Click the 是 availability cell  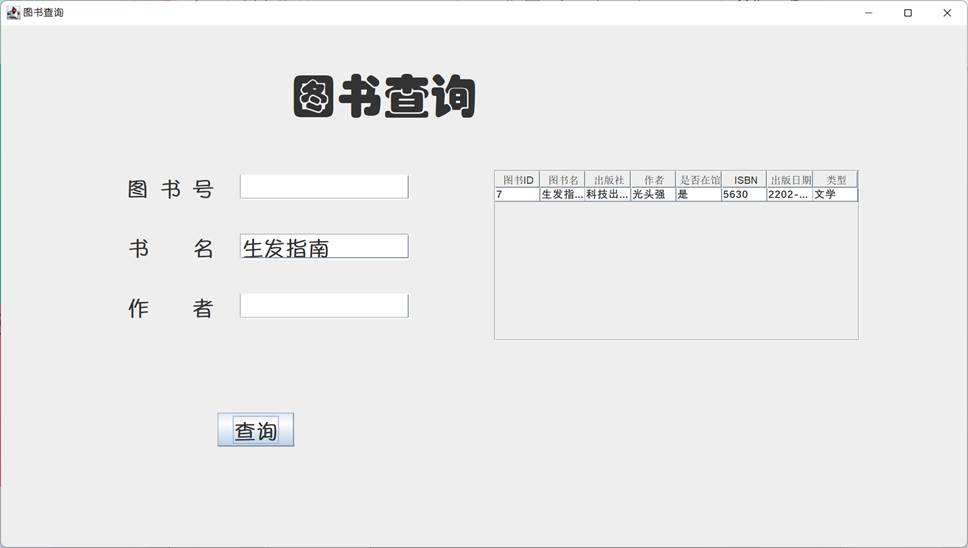(699, 194)
